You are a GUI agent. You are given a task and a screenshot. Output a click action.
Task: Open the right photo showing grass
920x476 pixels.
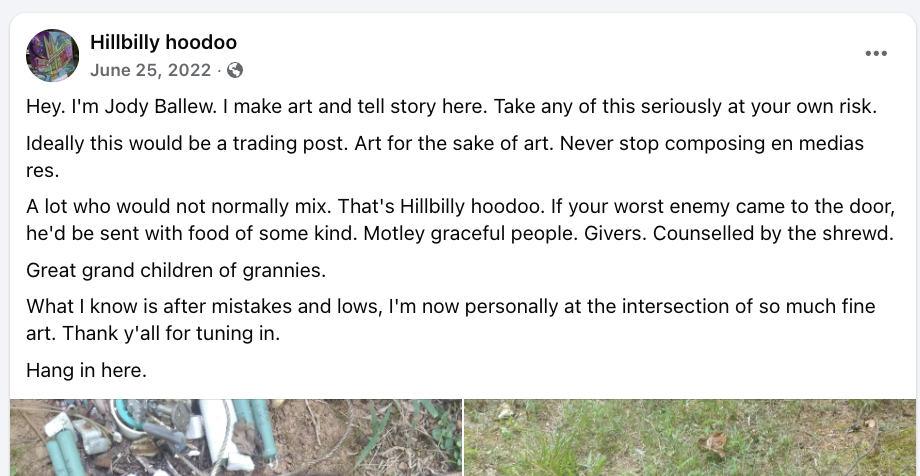(x=690, y=438)
